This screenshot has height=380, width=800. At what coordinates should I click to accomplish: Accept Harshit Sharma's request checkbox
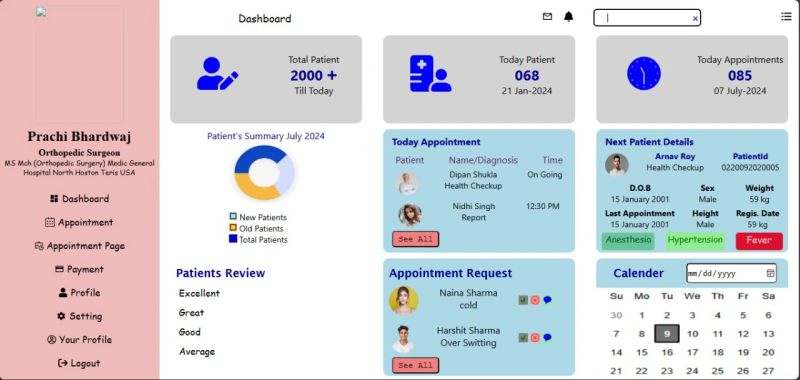pos(523,337)
